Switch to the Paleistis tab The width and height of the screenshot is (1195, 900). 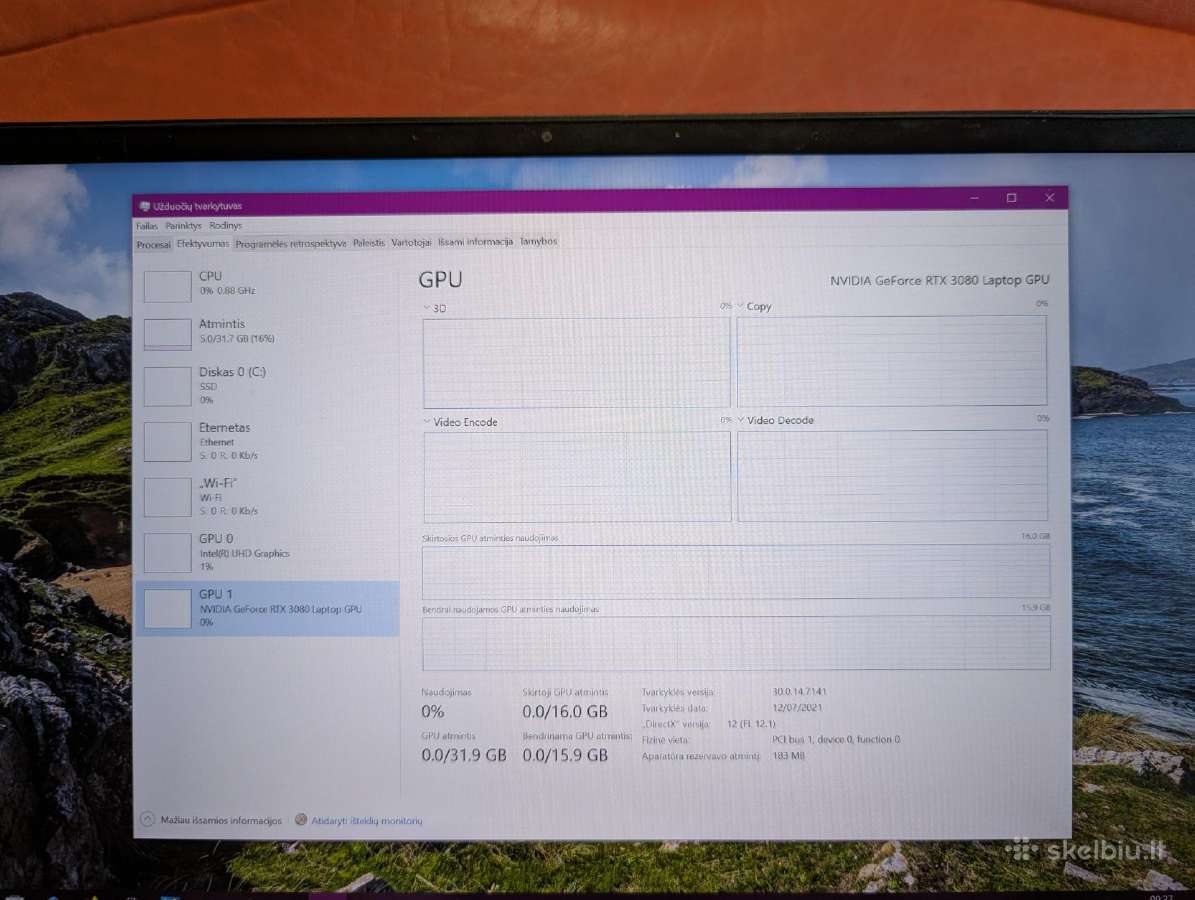tap(369, 243)
